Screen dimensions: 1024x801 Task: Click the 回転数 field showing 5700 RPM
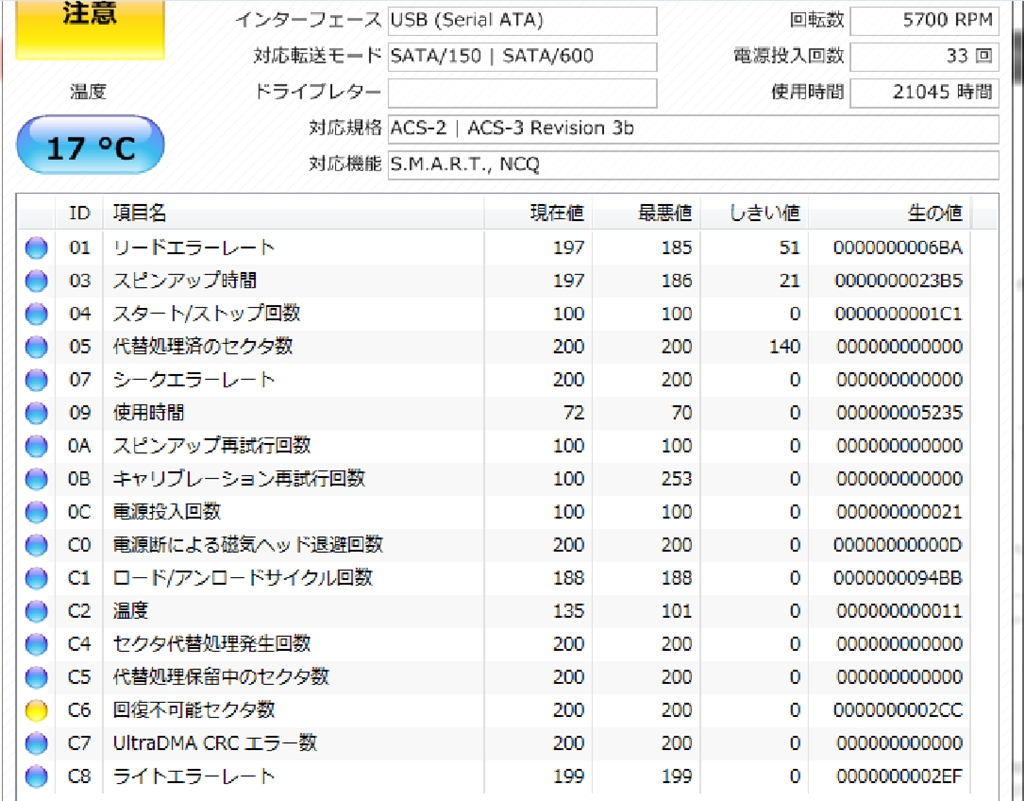(924, 21)
